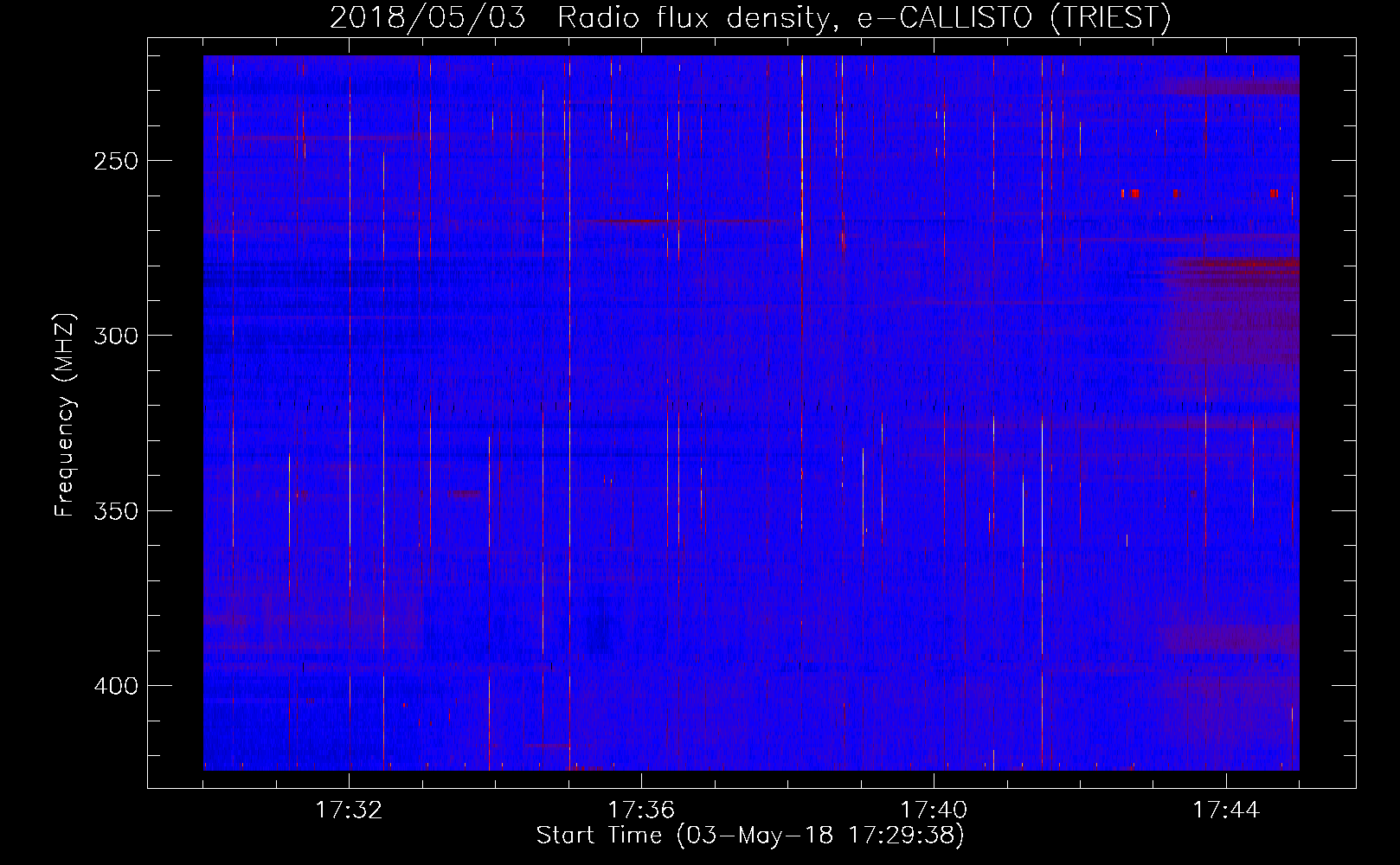Click the 17:40 time tick label

[x=934, y=811]
